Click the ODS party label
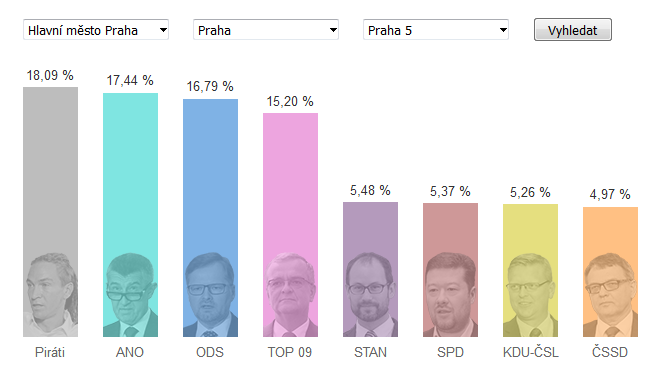Viewport: 661px width, 375px height. pos(210,352)
